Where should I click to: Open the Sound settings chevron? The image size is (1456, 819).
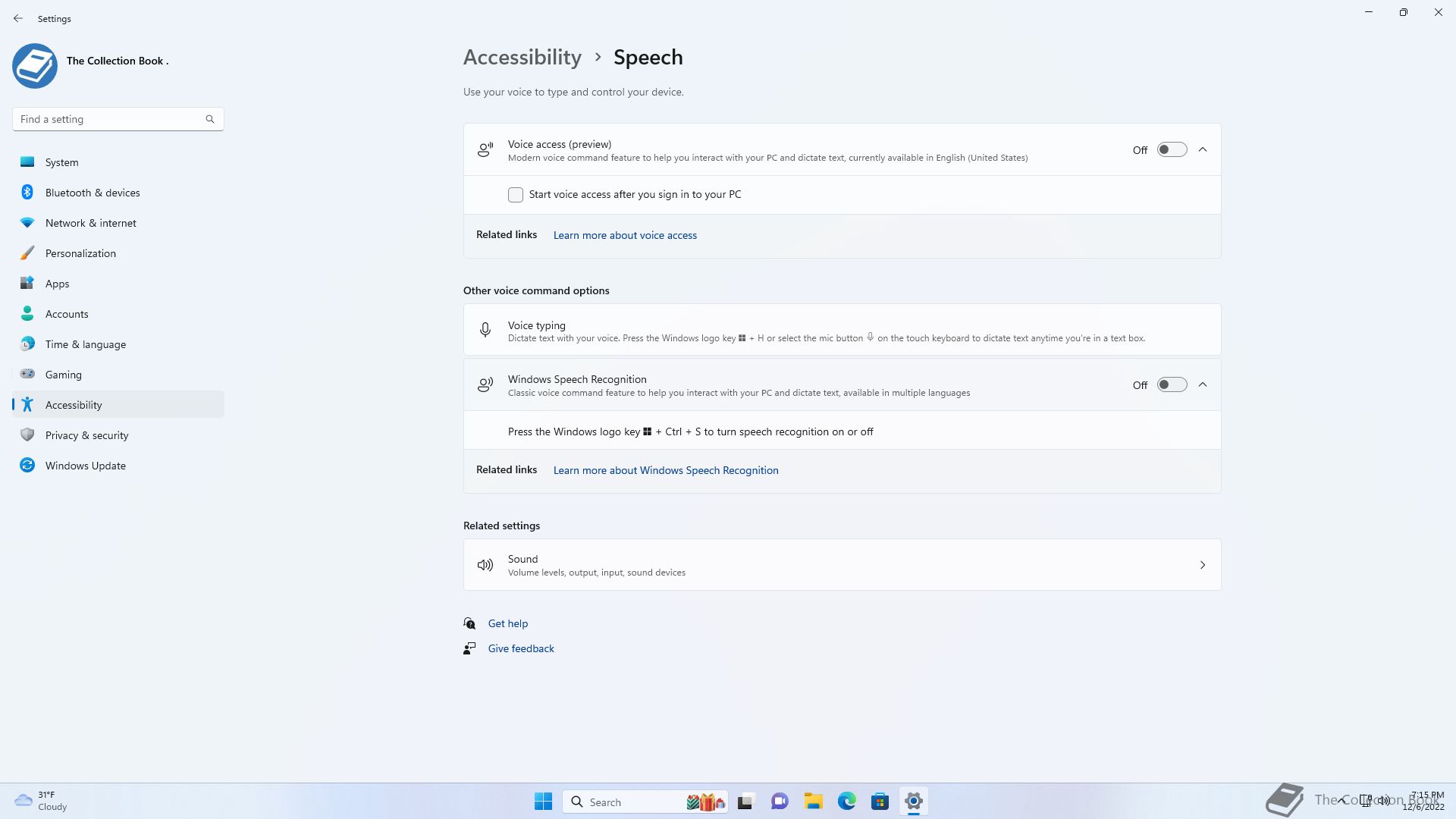pyautogui.click(x=1203, y=565)
